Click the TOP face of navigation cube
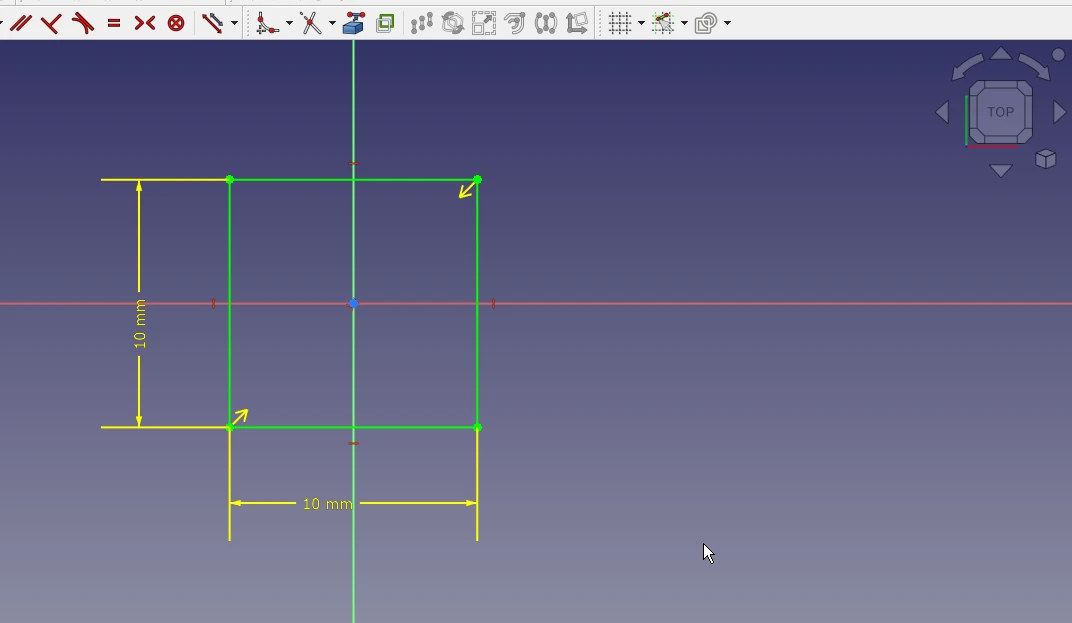This screenshot has height=623, width=1072. (1000, 112)
